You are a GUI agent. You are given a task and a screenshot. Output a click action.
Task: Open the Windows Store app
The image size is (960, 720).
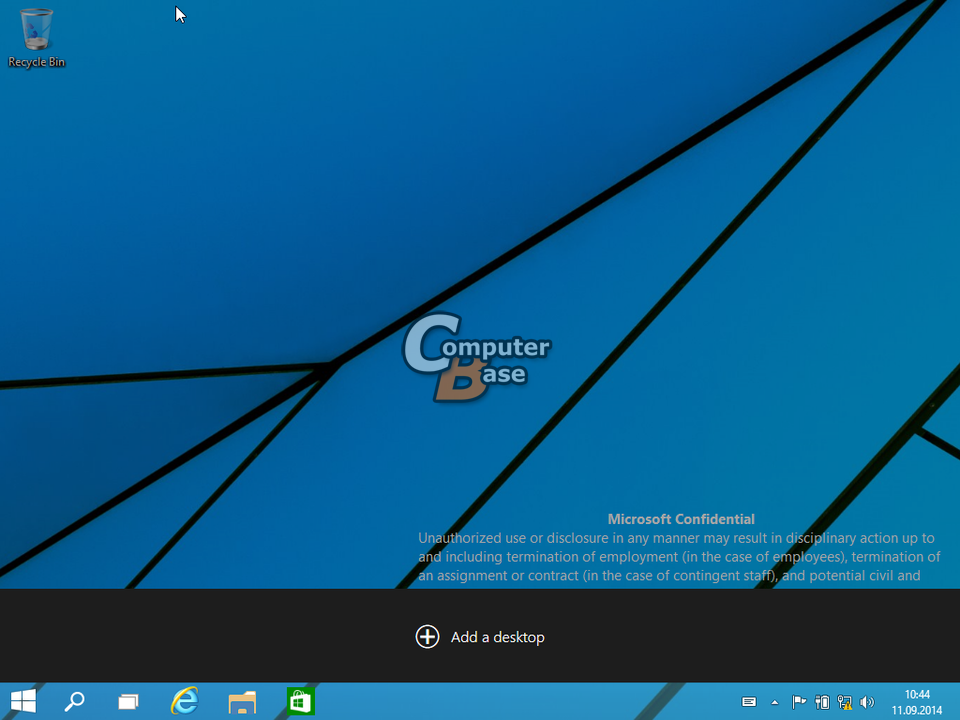300,701
